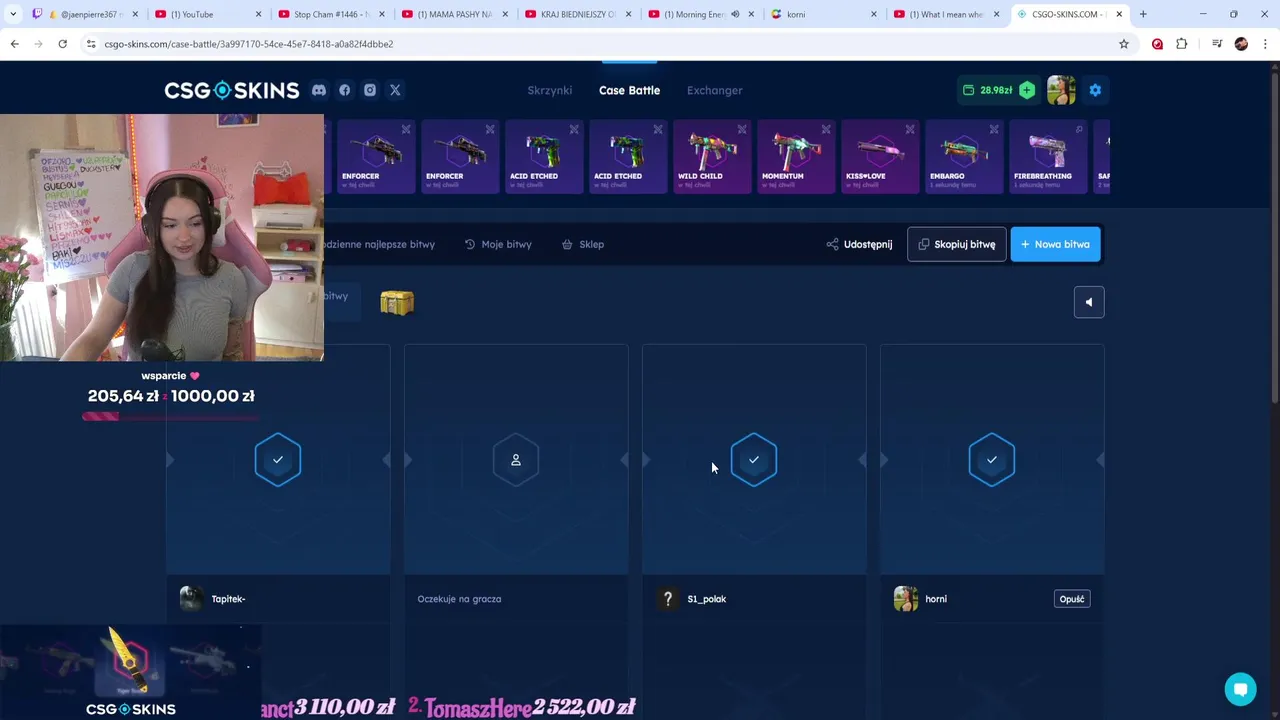
Task: Click the wsparcie donation progress bar
Action: point(170,416)
